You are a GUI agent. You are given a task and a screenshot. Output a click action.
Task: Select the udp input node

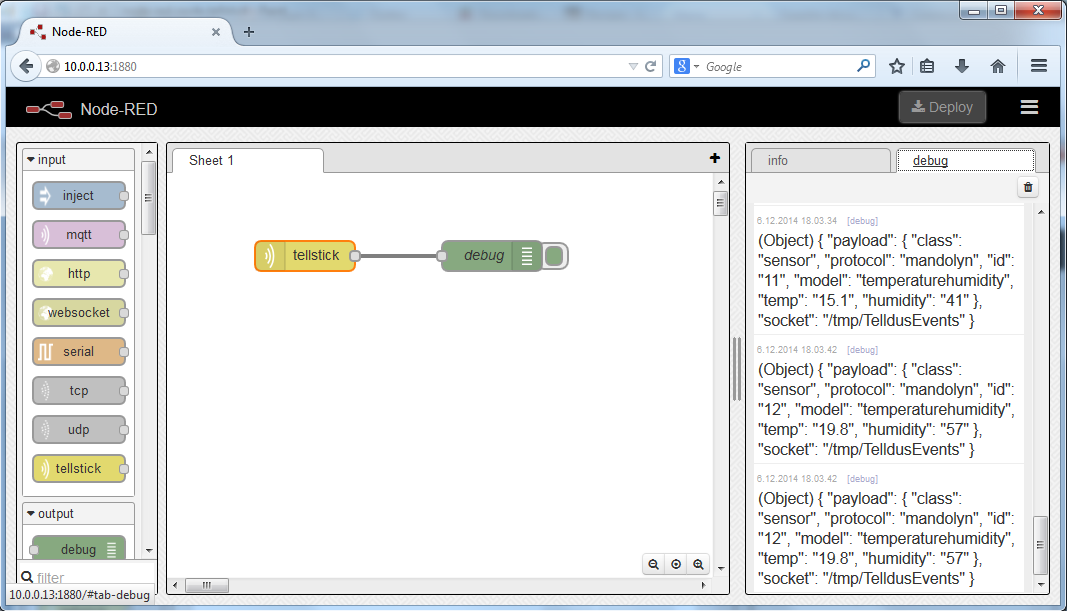tap(78, 429)
